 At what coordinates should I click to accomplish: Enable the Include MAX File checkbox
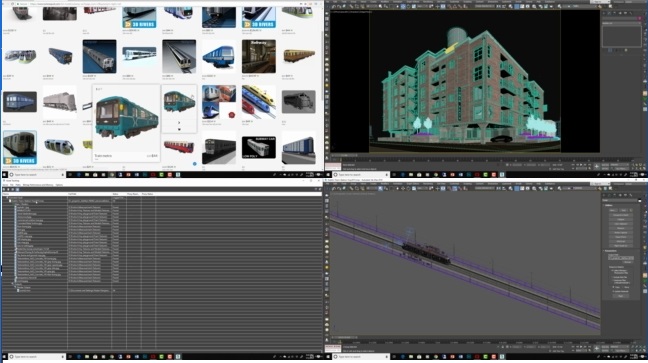coord(612,277)
